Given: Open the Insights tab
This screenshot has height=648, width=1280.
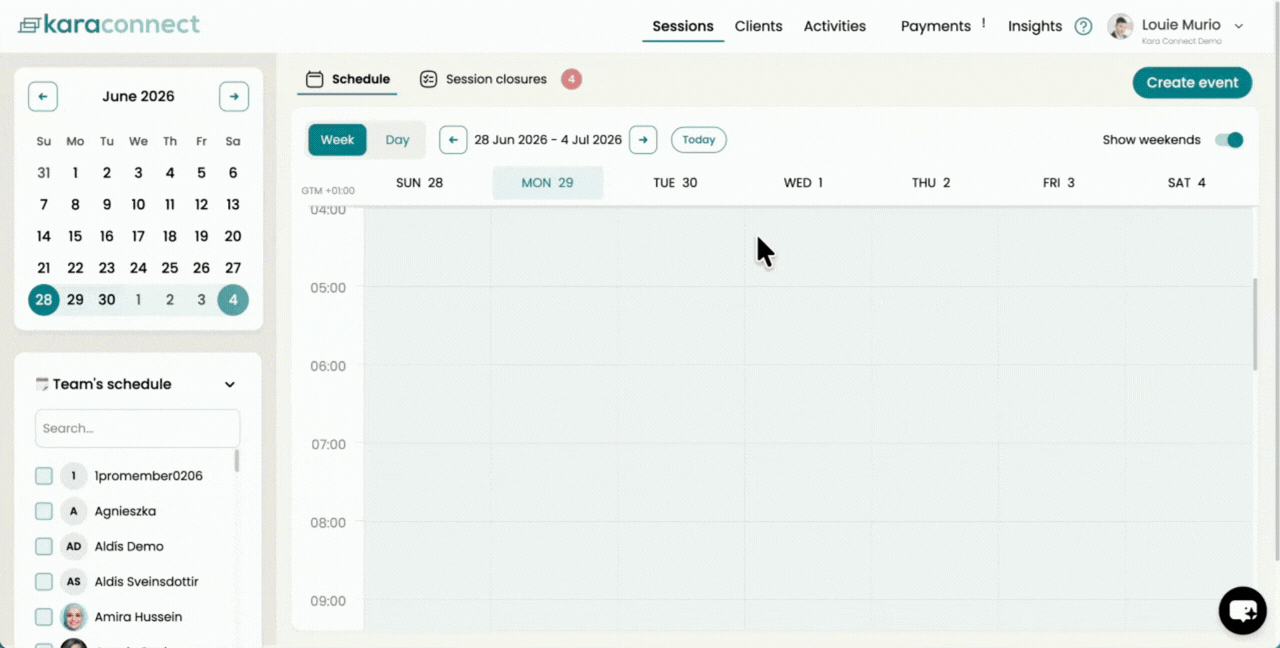Looking at the screenshot, I should pyautogui.click(x=1035, y=27).
